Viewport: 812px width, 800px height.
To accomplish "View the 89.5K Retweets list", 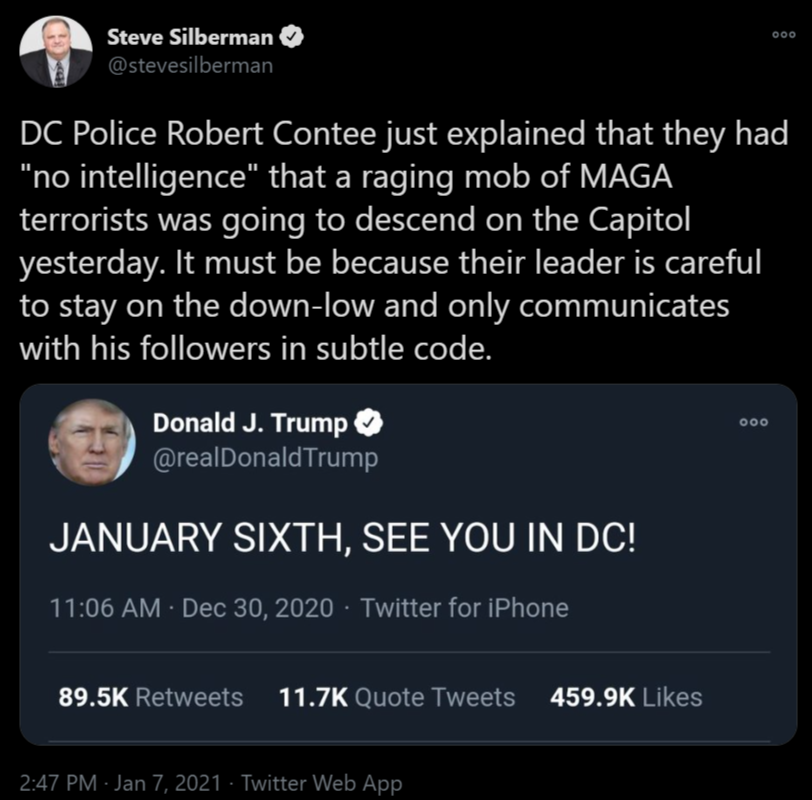I will click(151, 697).
